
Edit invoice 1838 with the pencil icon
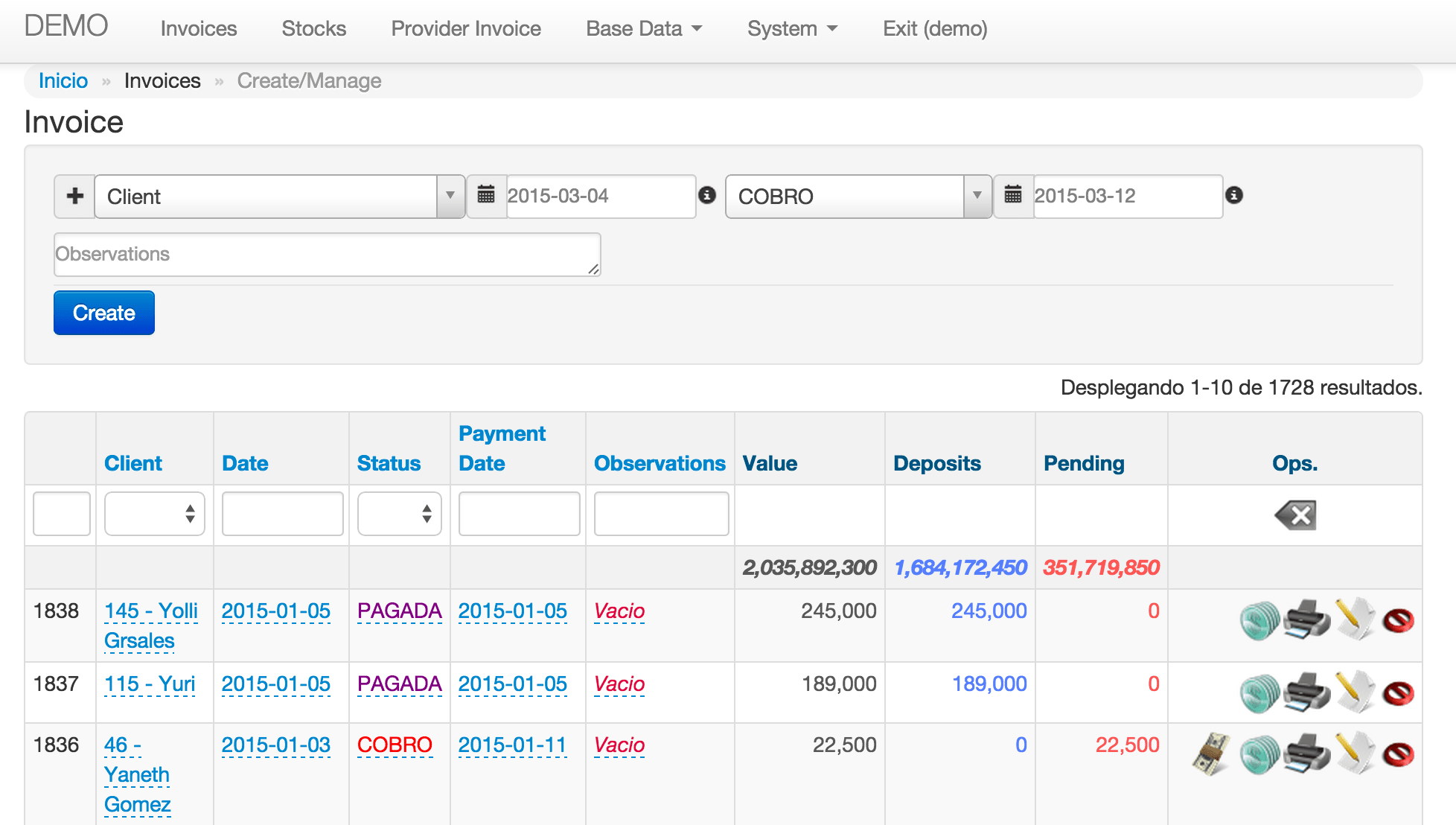point(1355,619)
